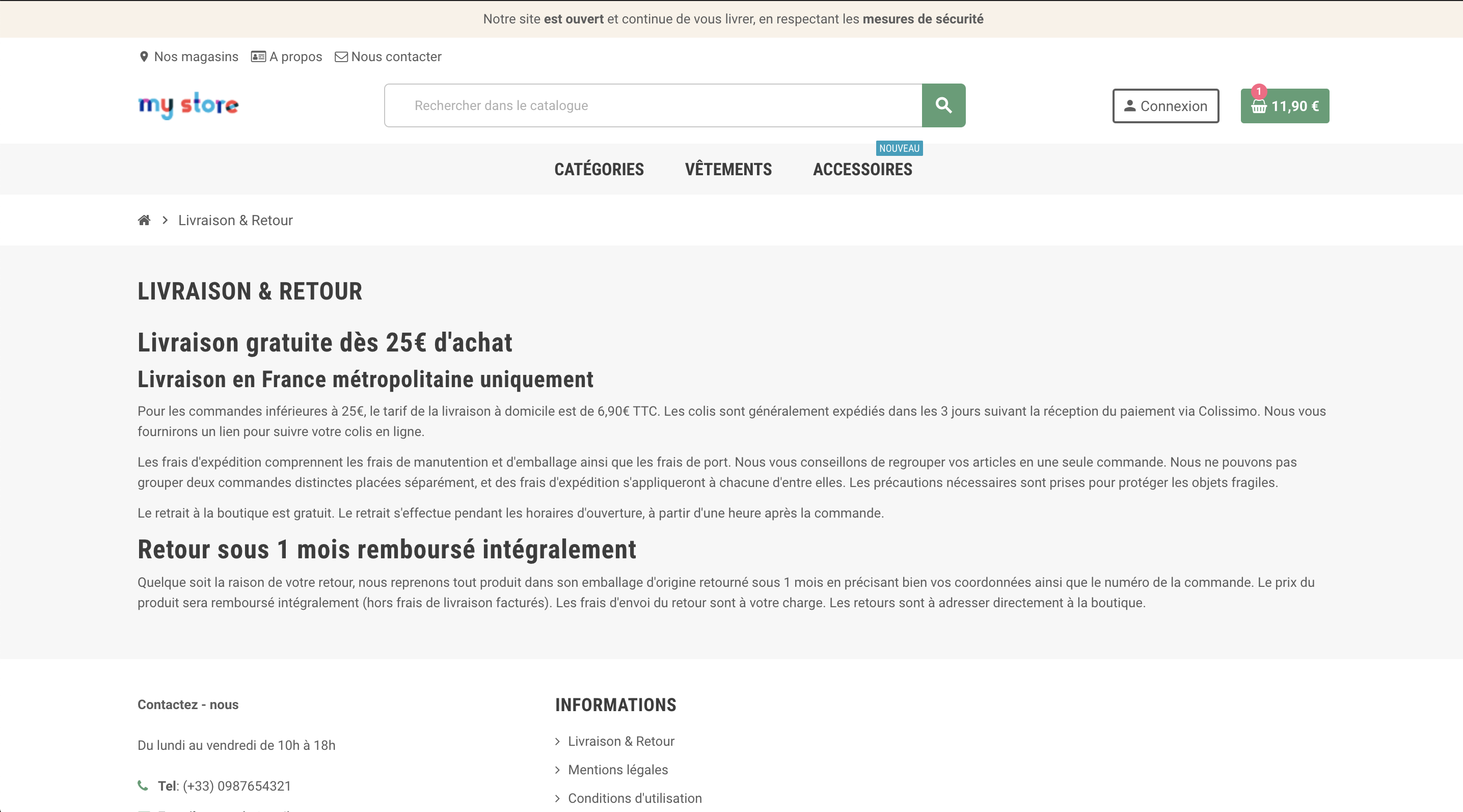Open the VÊTEMENTS menu
This screenshot has width=1463, height=812.
coord(728,169)
